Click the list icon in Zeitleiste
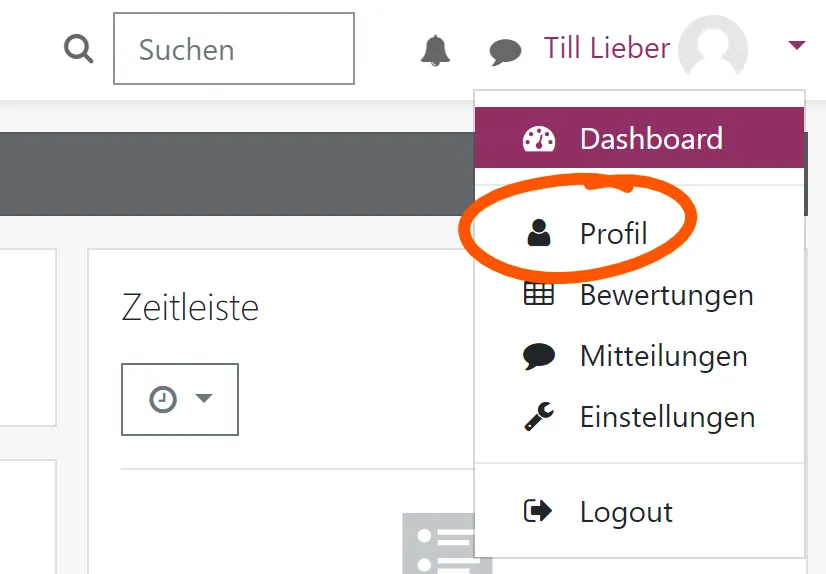The width and height of the screenshot is (826, 574). [x=440, y=545]
